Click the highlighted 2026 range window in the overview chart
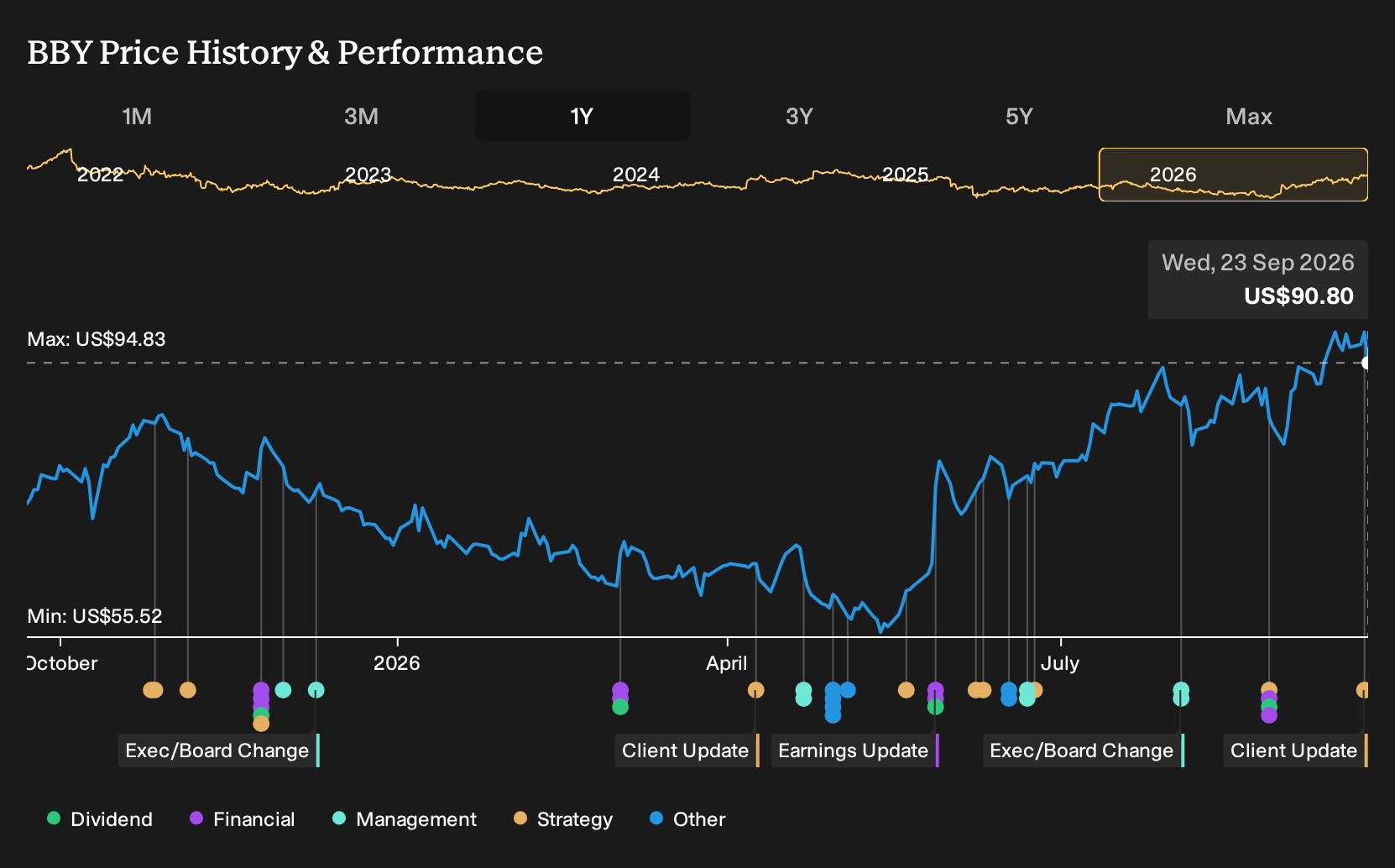Viewport: 1395px width, 868px height. coord(1234,175)
